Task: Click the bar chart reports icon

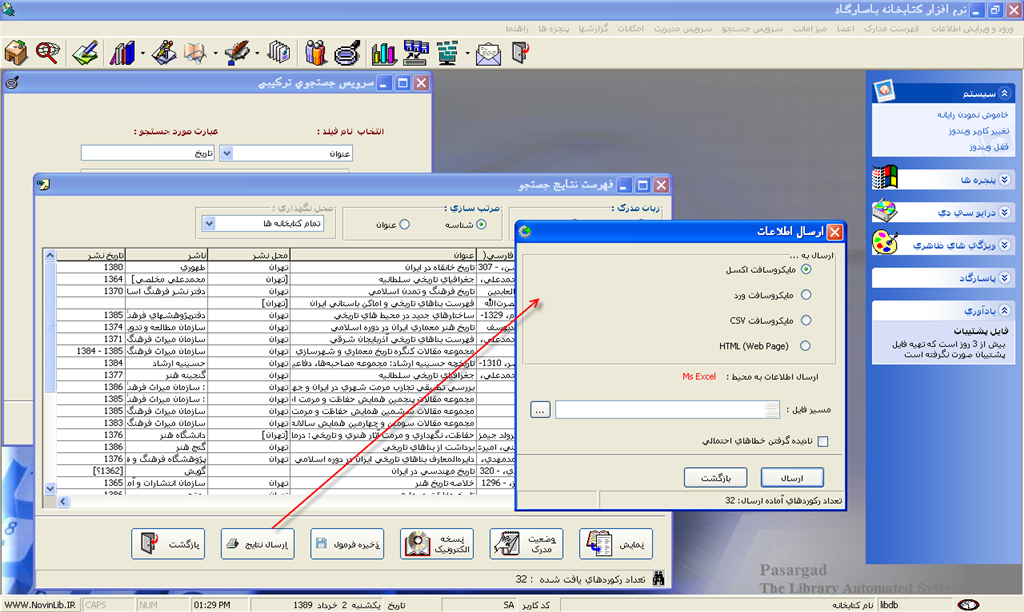Action: coord(383,52)
